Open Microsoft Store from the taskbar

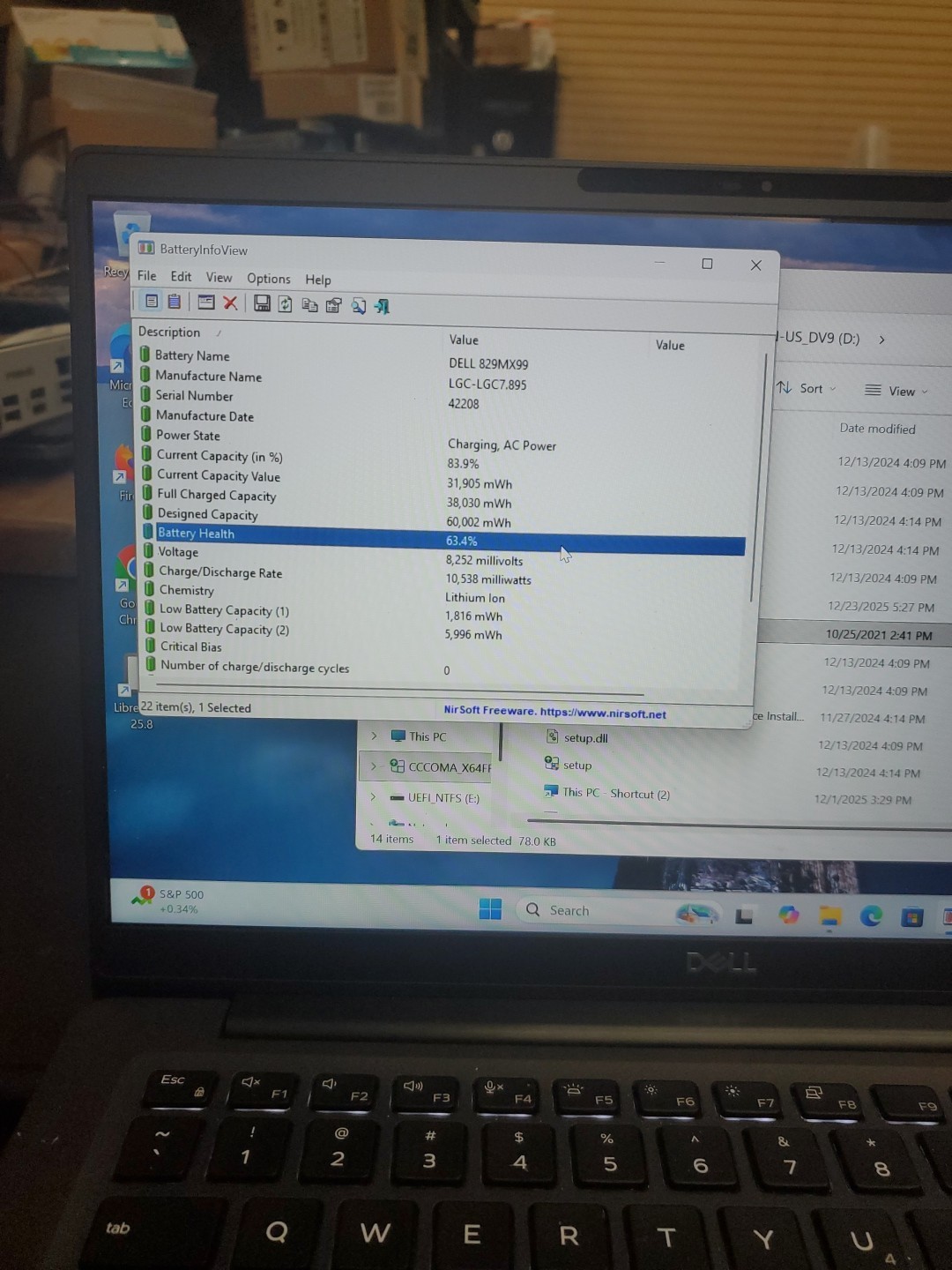click(912, 917)
